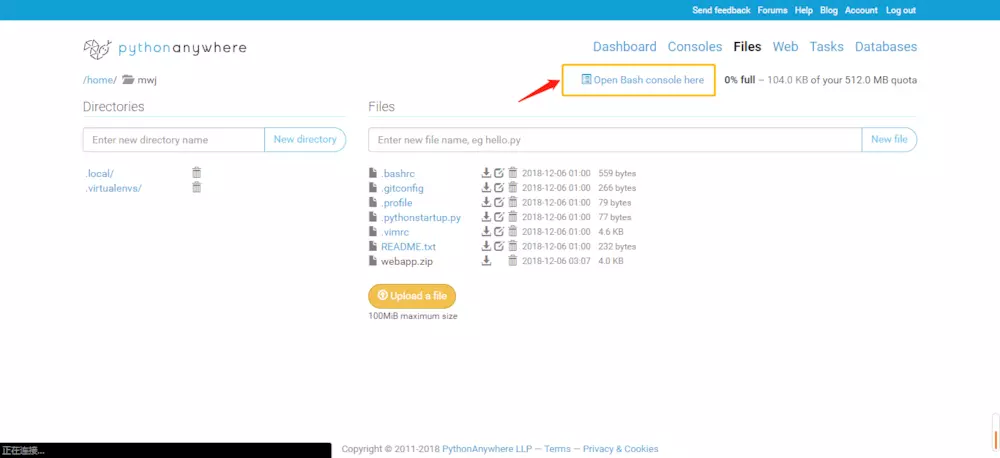This screenshot has width=1000, height=458.
Task: Click the New directory button
Action: point(305,139)
